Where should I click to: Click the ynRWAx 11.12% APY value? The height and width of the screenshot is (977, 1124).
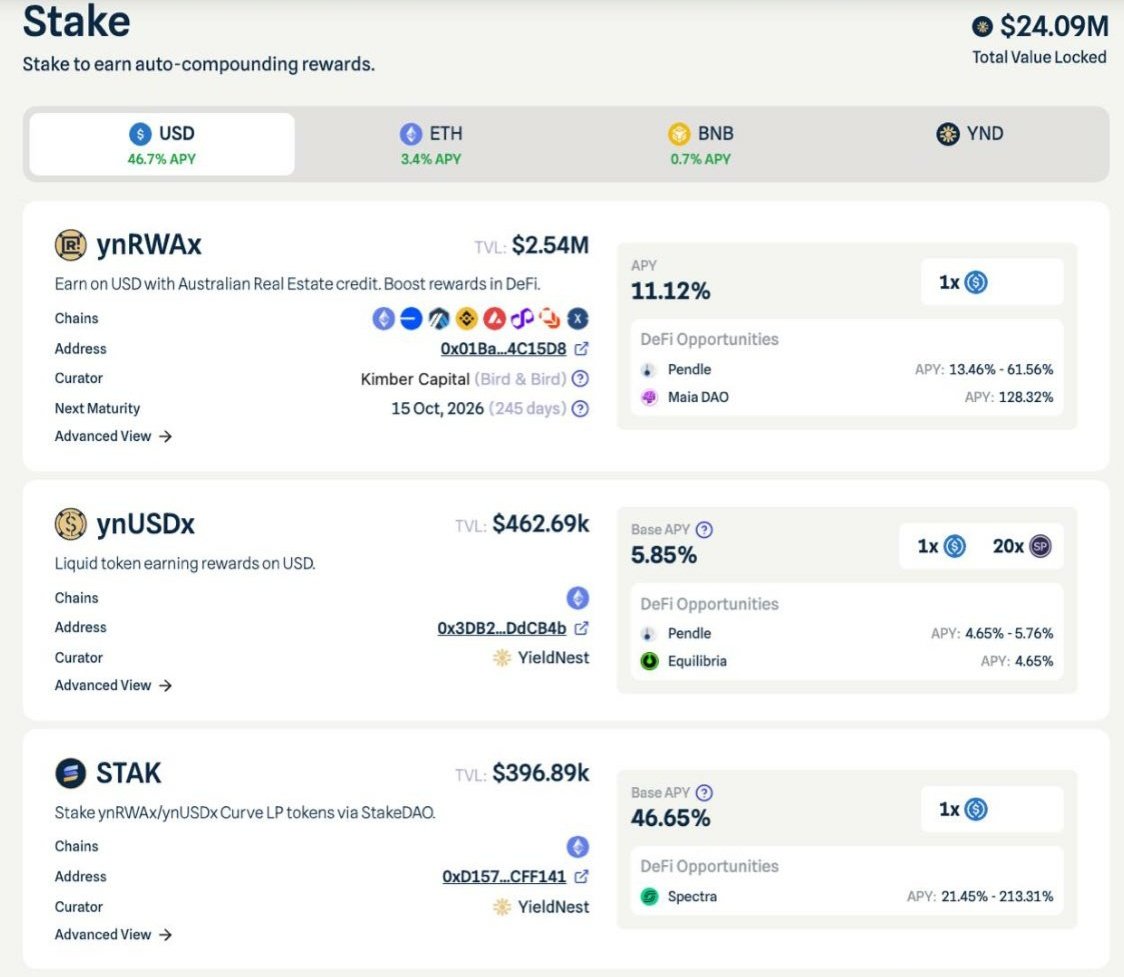(671, 291)
